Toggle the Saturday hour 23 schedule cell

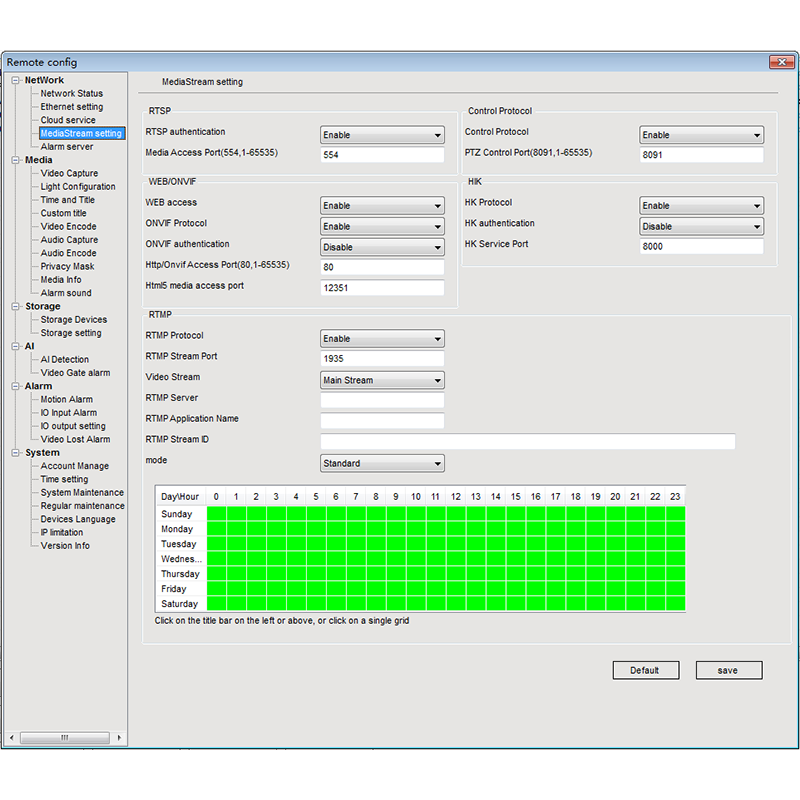pyautogui.click(x=676, y=604)
